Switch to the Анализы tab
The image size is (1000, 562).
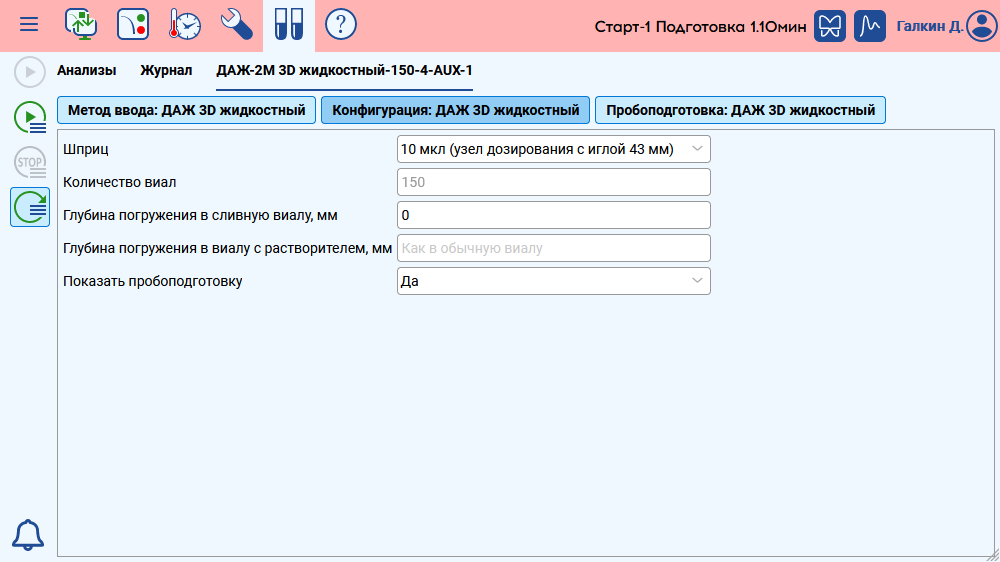pyautogui.click(x=86, y=71)
